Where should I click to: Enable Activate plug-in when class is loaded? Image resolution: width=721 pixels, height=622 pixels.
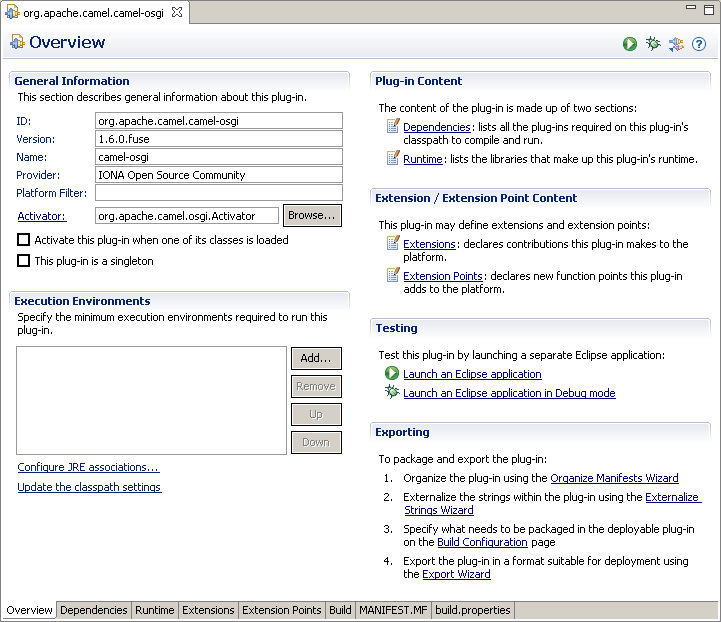pyautogui.click(x=24, y=240)
